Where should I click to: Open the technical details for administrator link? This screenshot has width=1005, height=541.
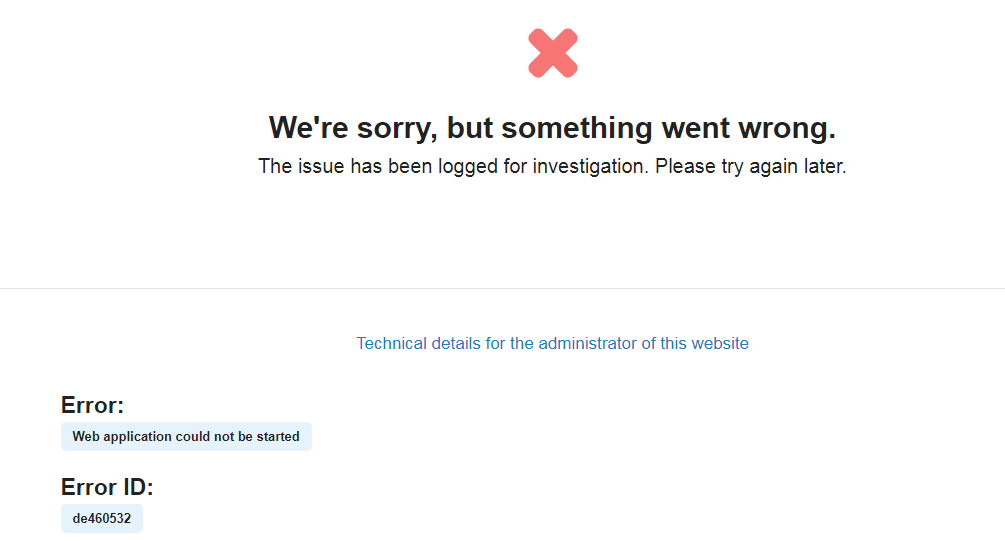(x=552, y=344)
